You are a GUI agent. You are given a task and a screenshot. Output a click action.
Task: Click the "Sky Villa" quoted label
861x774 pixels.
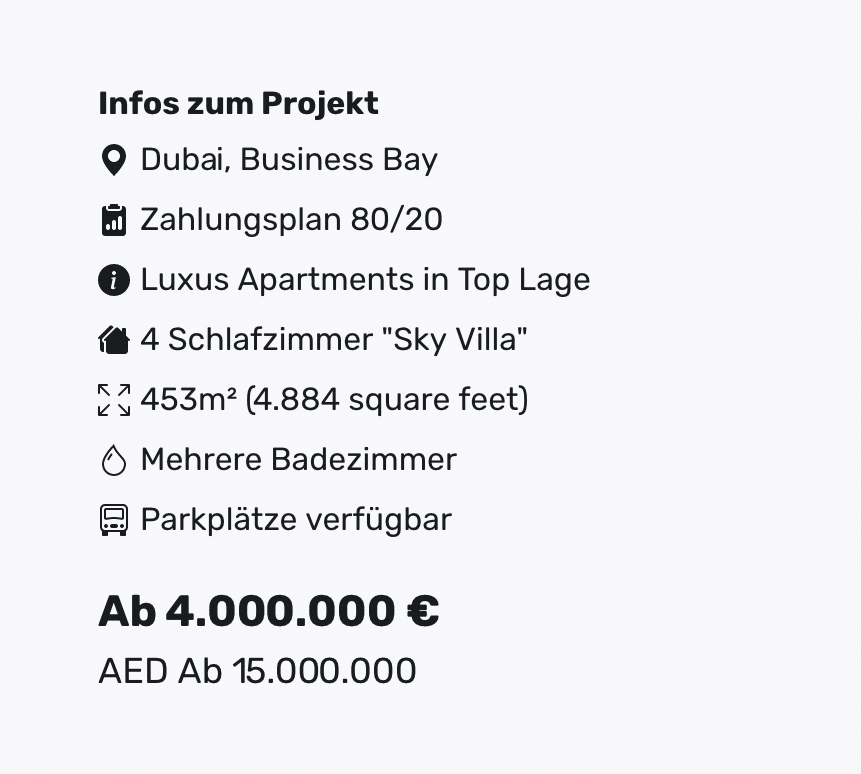click(454, 339)
